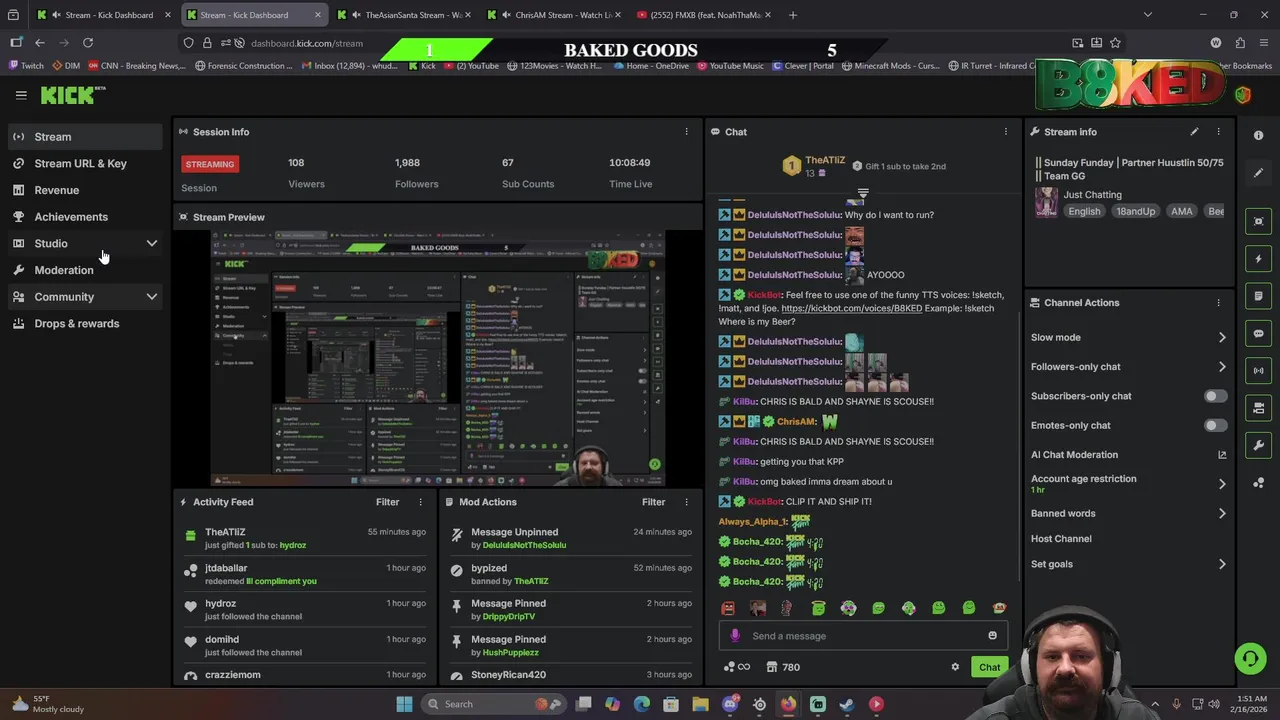The width and height of the screenshot is (1280, 720).
Task: Open Discord from taskbar
Action: click(x=730, y=704)
